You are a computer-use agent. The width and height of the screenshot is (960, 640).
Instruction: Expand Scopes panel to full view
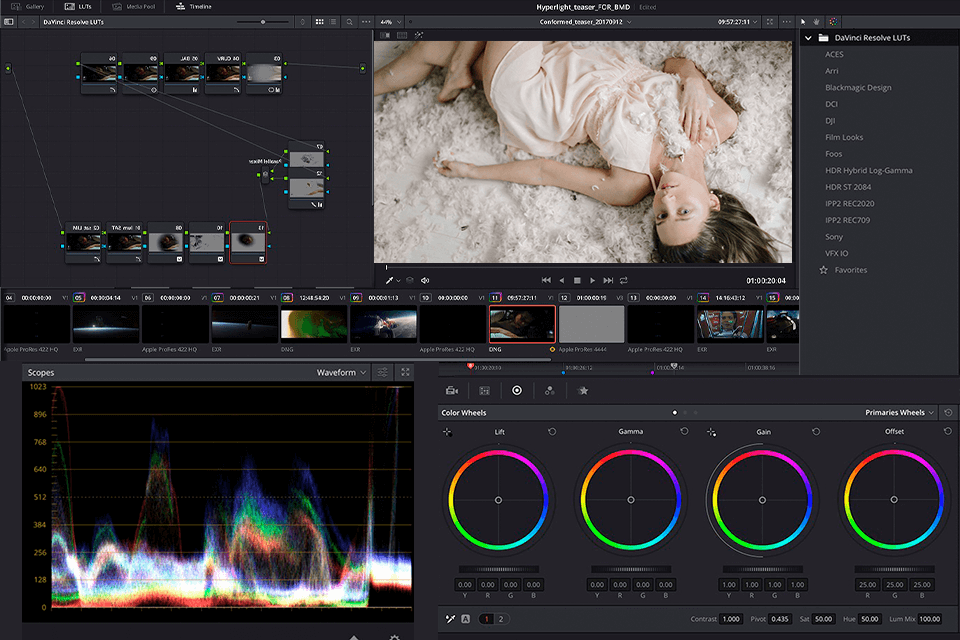tap(405, 372)
